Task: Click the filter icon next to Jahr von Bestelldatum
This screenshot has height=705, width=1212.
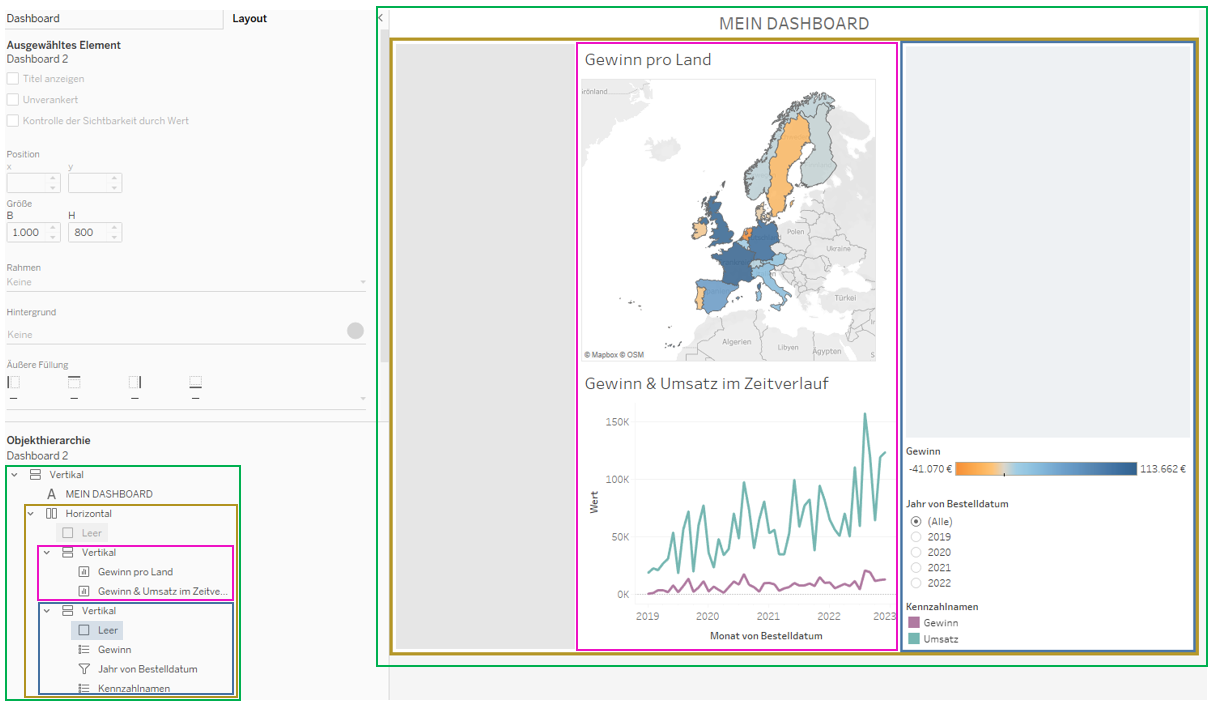Action: pos(84,669)
